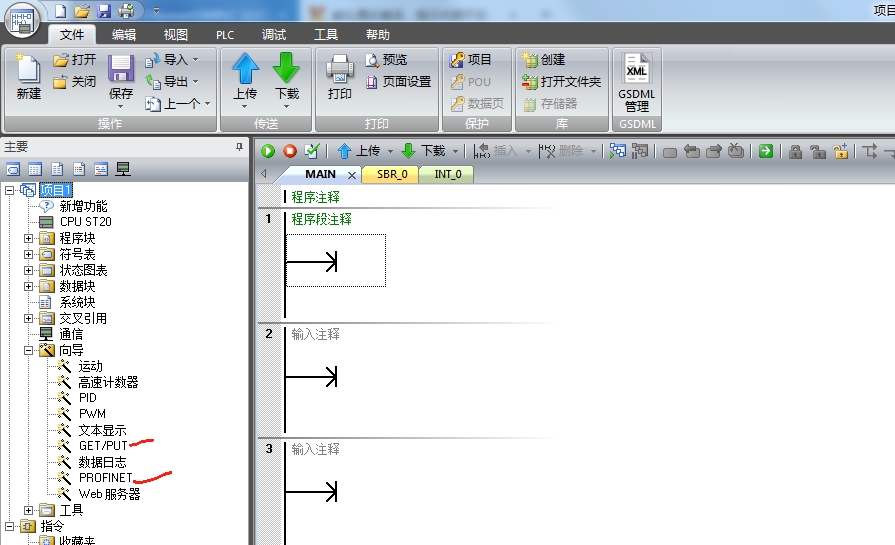Click the compile icon next to STOP
Screen dimensions: 895x545
[312, 151]
